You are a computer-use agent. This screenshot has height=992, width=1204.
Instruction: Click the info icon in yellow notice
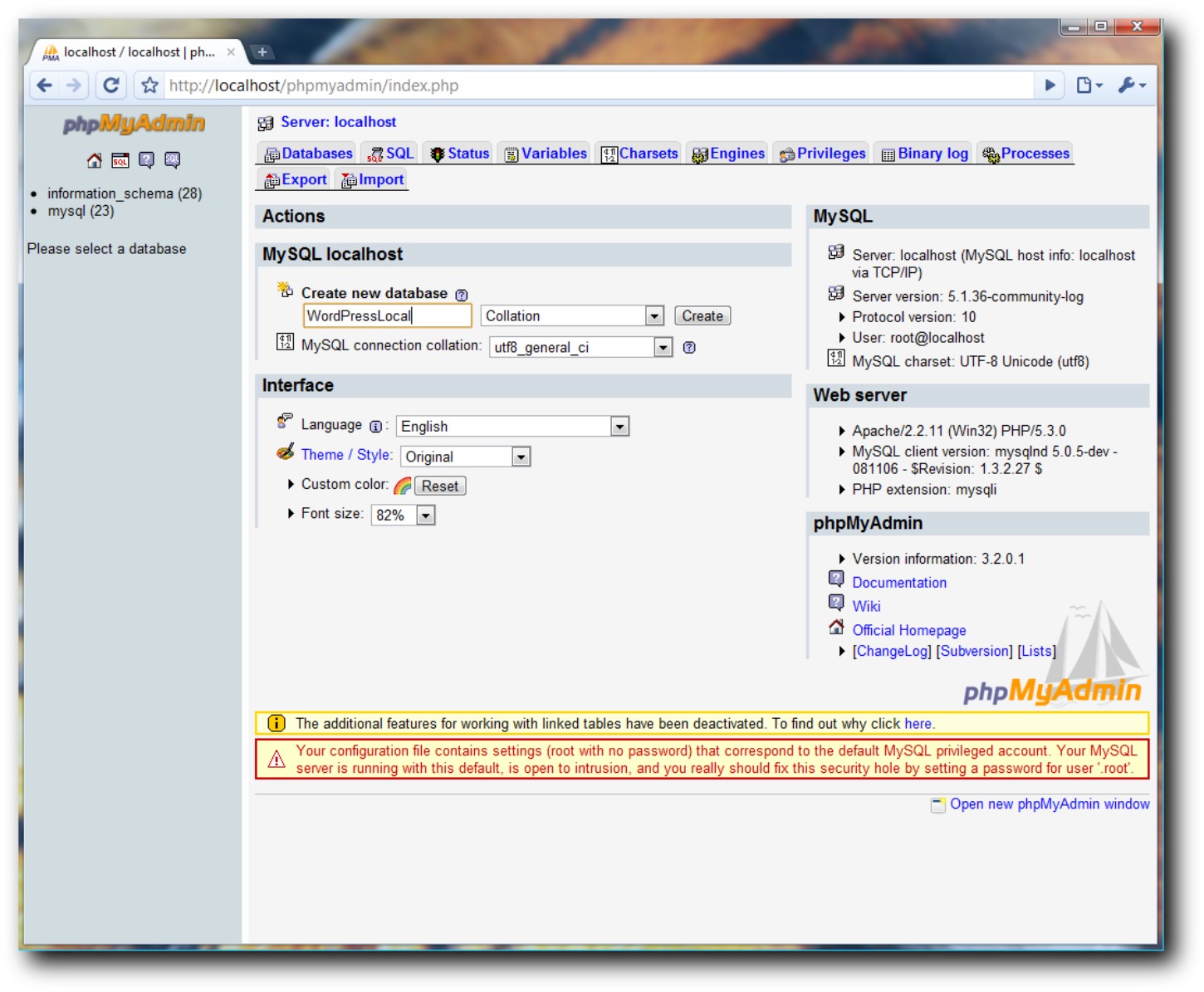coord(277,724)
